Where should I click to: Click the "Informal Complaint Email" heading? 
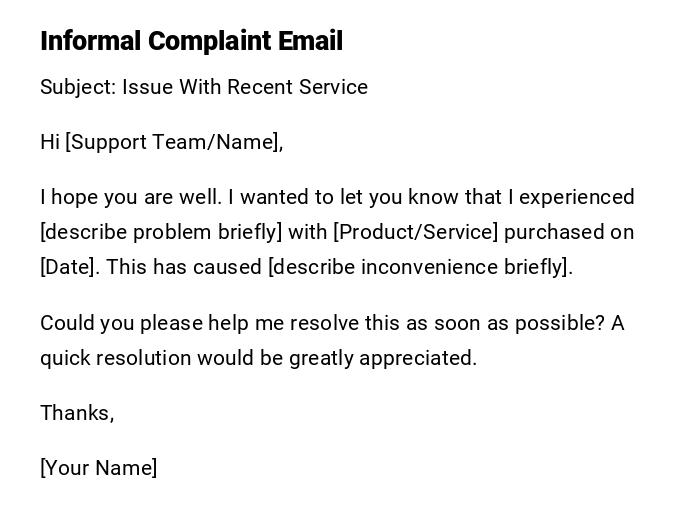pos(191,41)
